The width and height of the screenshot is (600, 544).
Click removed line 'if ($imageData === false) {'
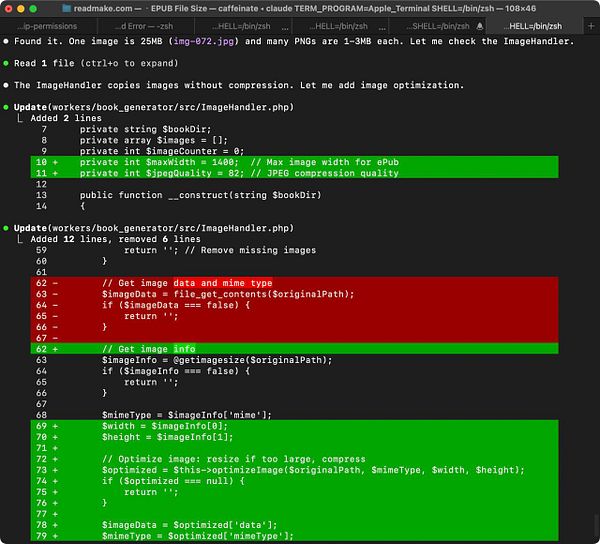[176, 305]
